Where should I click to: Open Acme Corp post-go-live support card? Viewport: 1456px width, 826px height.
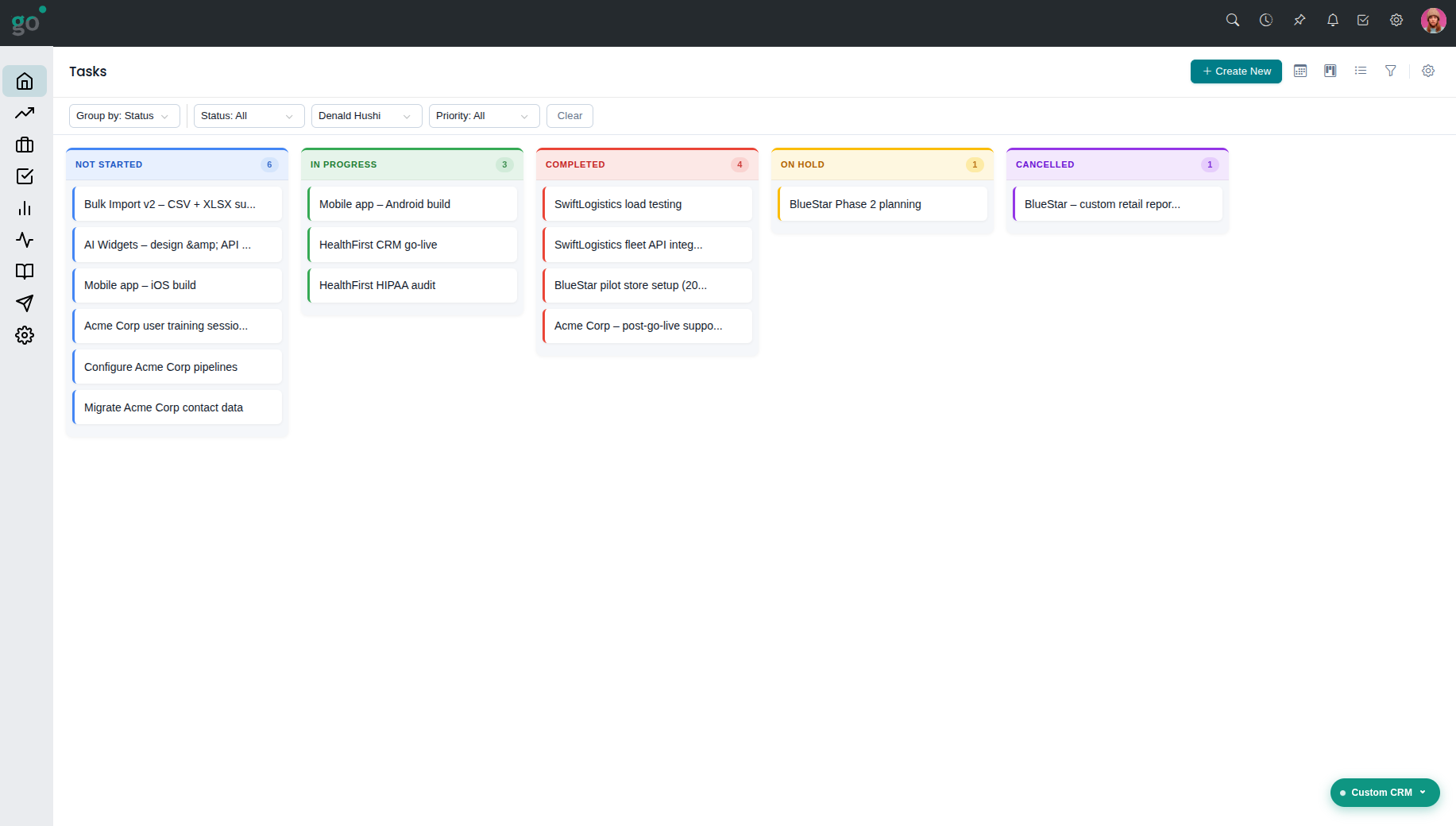point(647,326)
